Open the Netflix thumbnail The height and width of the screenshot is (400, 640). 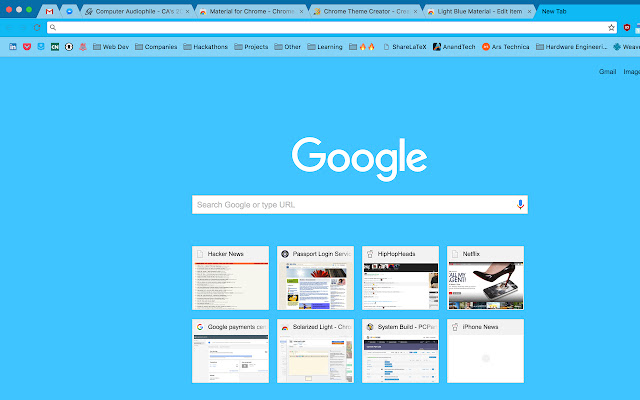485,278
